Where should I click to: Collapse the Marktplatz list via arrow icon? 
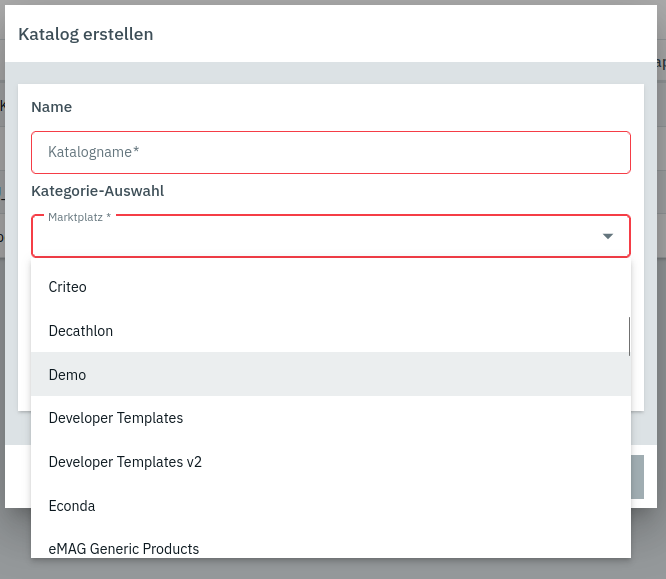coord(607,237)
